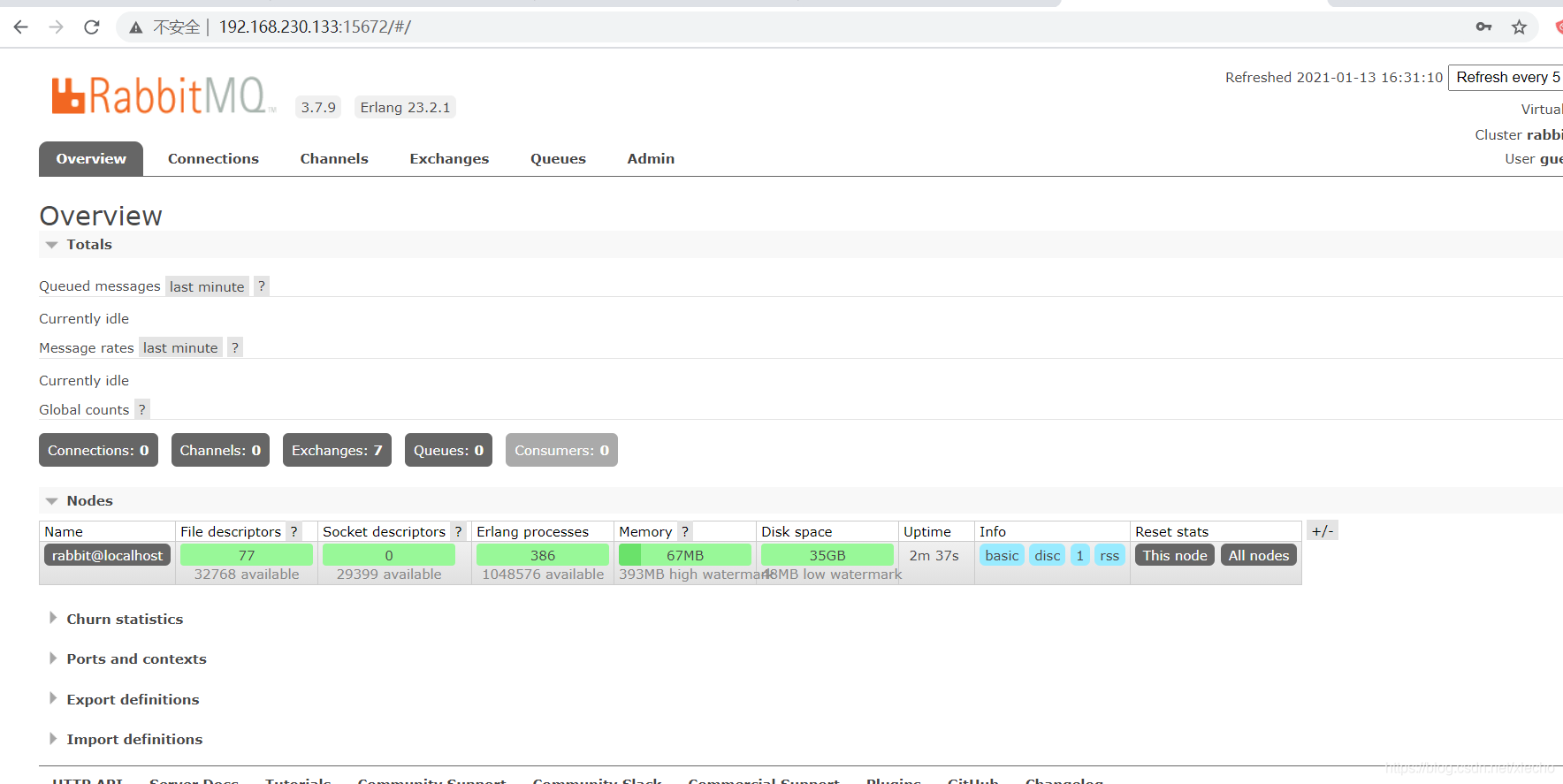Open the Channels tab
Viewport: 1563px width, 784px height.
pyautogui.click(x=334, y=158)
